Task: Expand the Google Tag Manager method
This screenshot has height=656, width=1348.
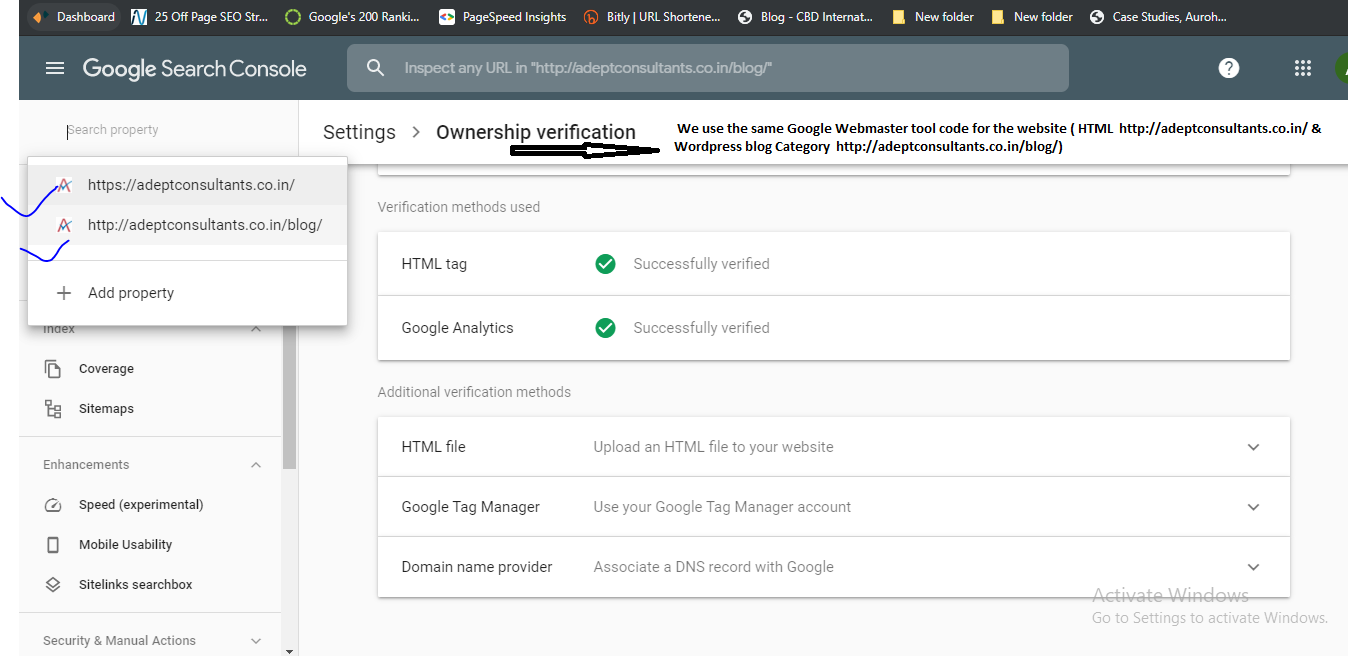Action: [1253, 507]
